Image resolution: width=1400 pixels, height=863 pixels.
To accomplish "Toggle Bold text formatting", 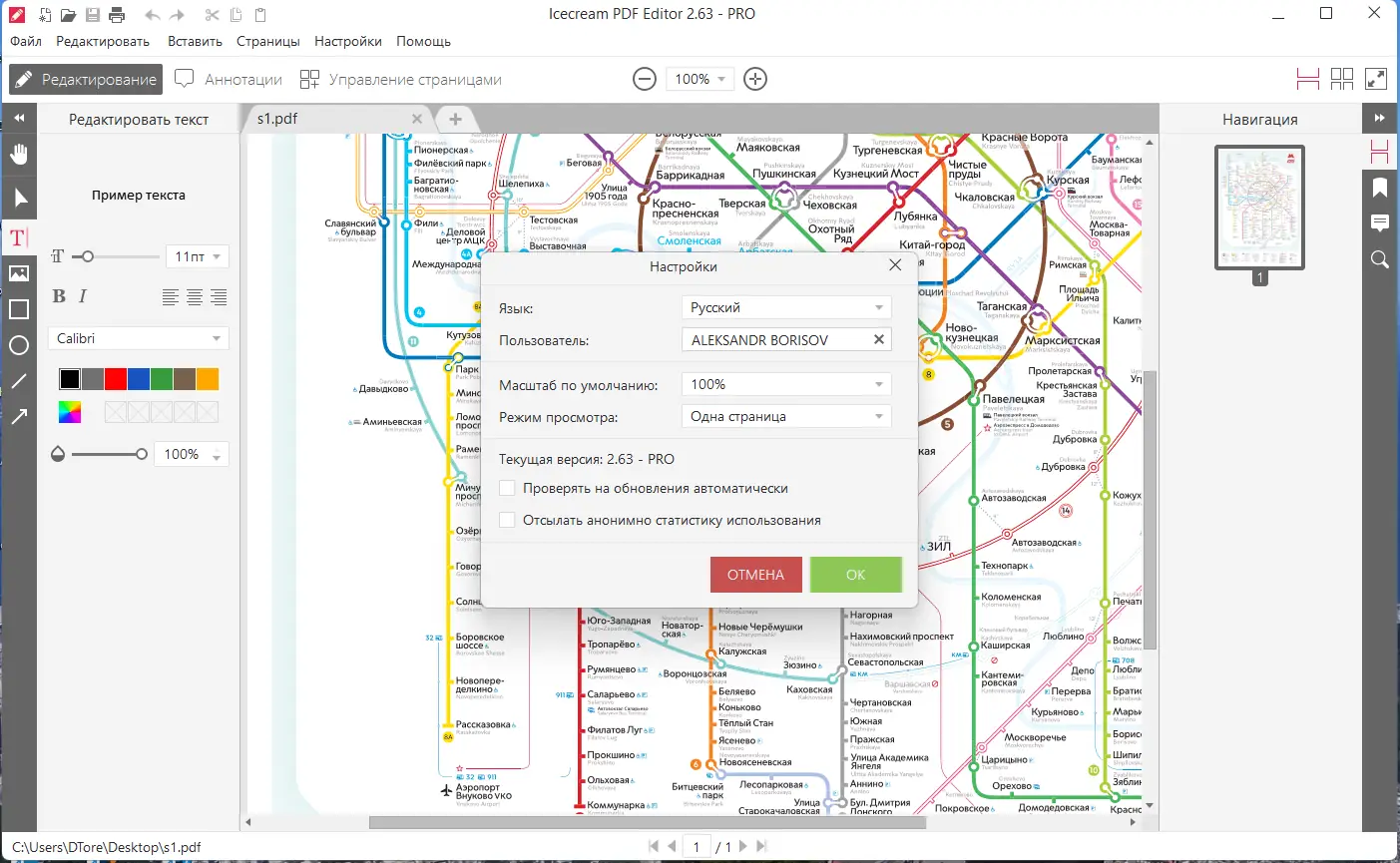I will coord(59,295).
